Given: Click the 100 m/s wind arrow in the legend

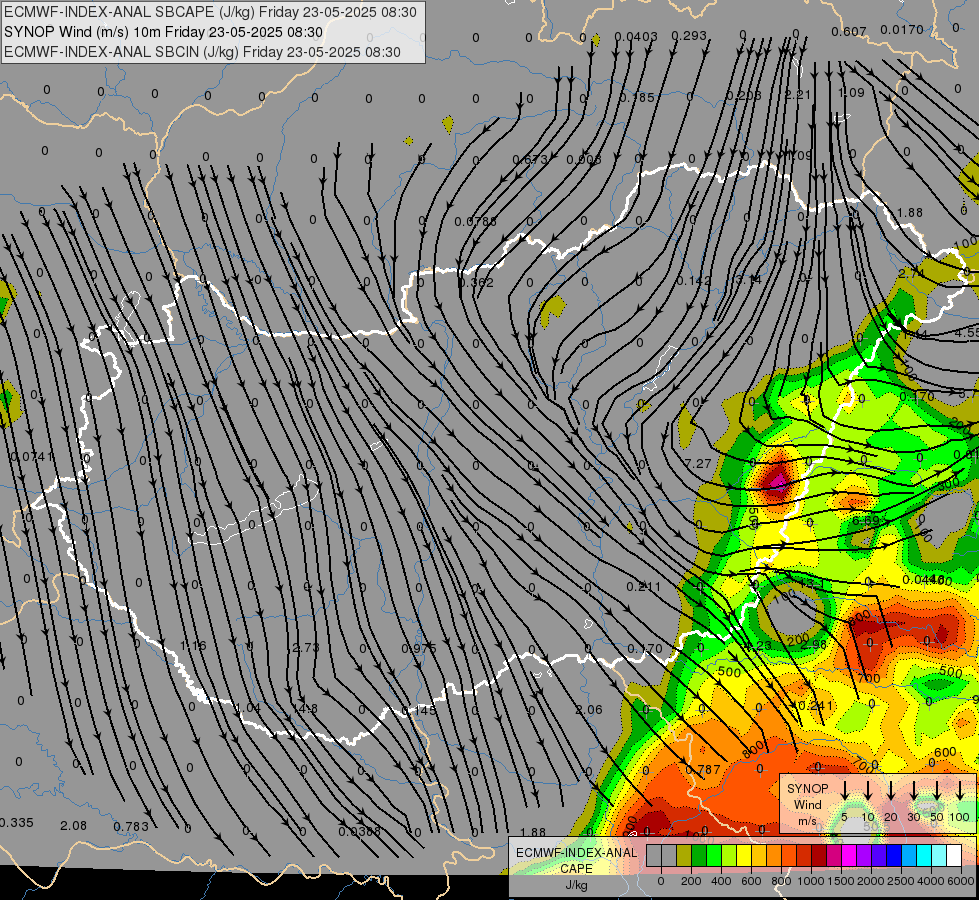Looking at the screenshot, I should click(x=960, y=791).
